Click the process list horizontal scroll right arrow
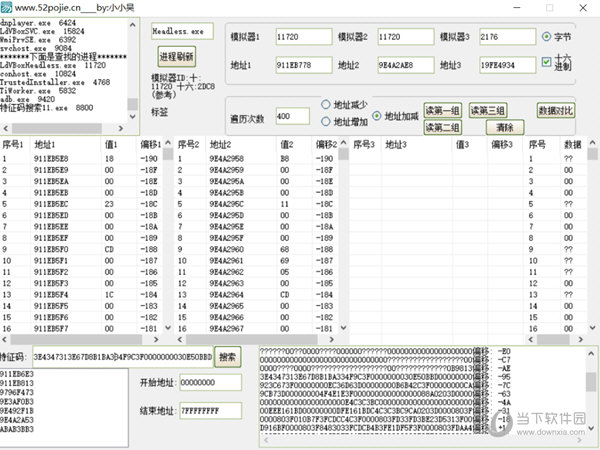600x450 pixels. (x=121, y=128)
